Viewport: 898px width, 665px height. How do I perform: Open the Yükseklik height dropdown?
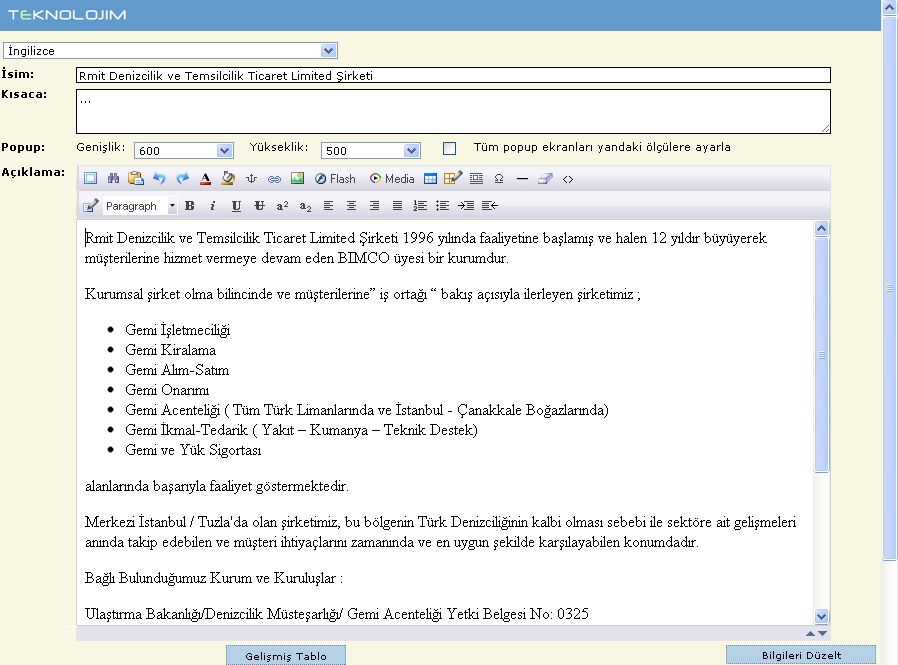(371, 150)
